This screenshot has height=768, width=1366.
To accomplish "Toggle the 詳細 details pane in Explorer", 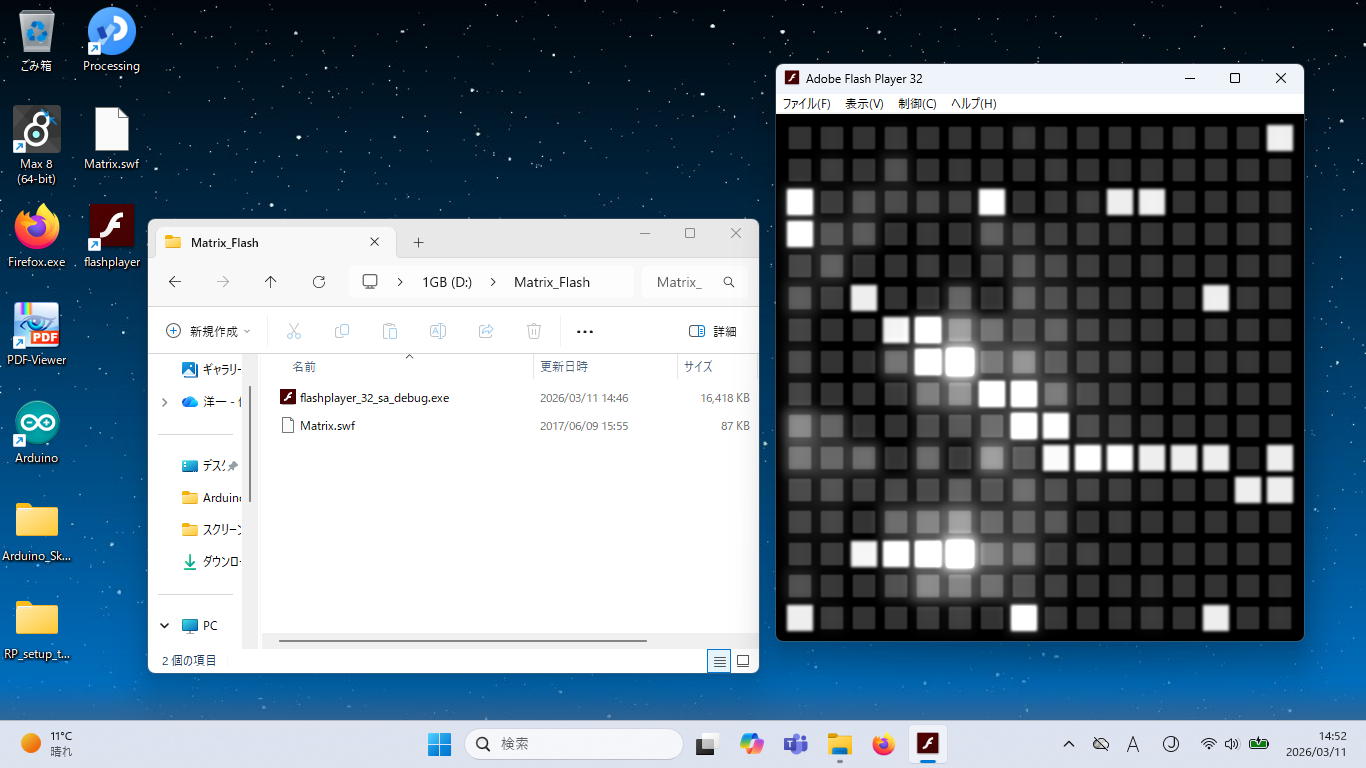I will click(x=713, y=331).
